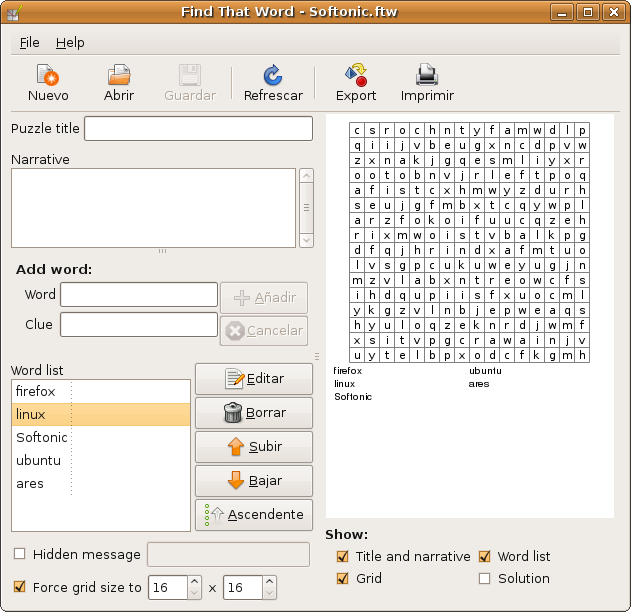Toggle Title and narrative checkbox
Viewport: 631px width, 612px height.
point(343,556)
